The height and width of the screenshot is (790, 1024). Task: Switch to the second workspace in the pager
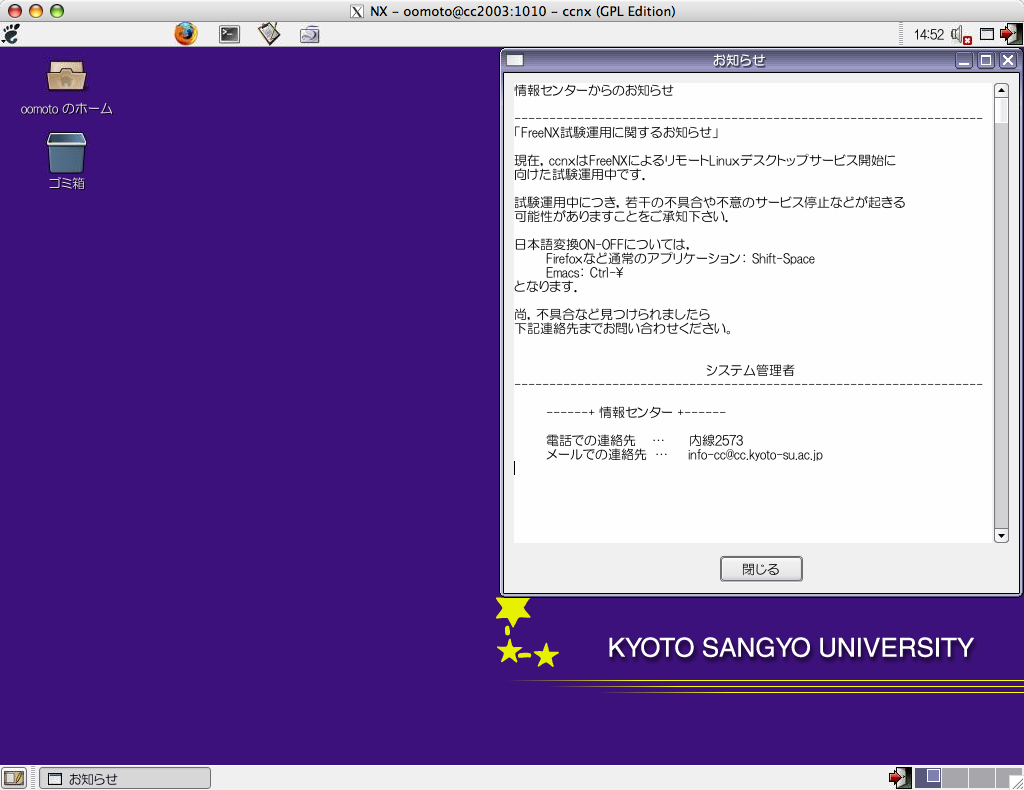point(954,778)
